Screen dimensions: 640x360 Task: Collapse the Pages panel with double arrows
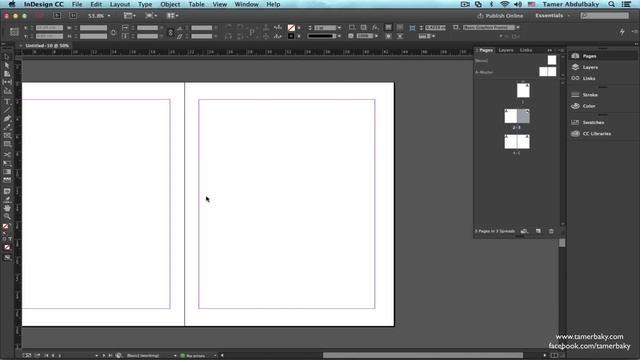pyautogui.click(x=549, y=50)
